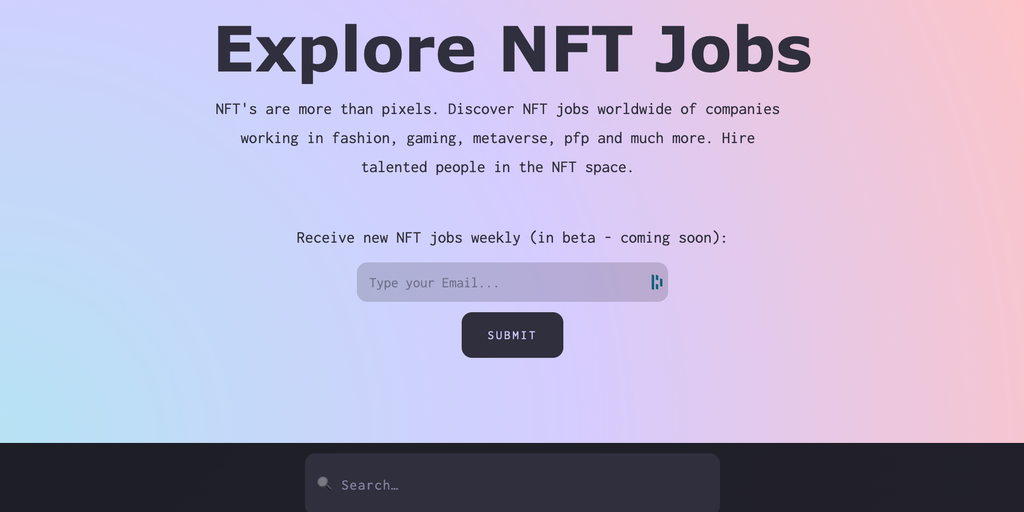Click into the Search… box
This screenshot has height=512, width=1024.
coord(520,484)
